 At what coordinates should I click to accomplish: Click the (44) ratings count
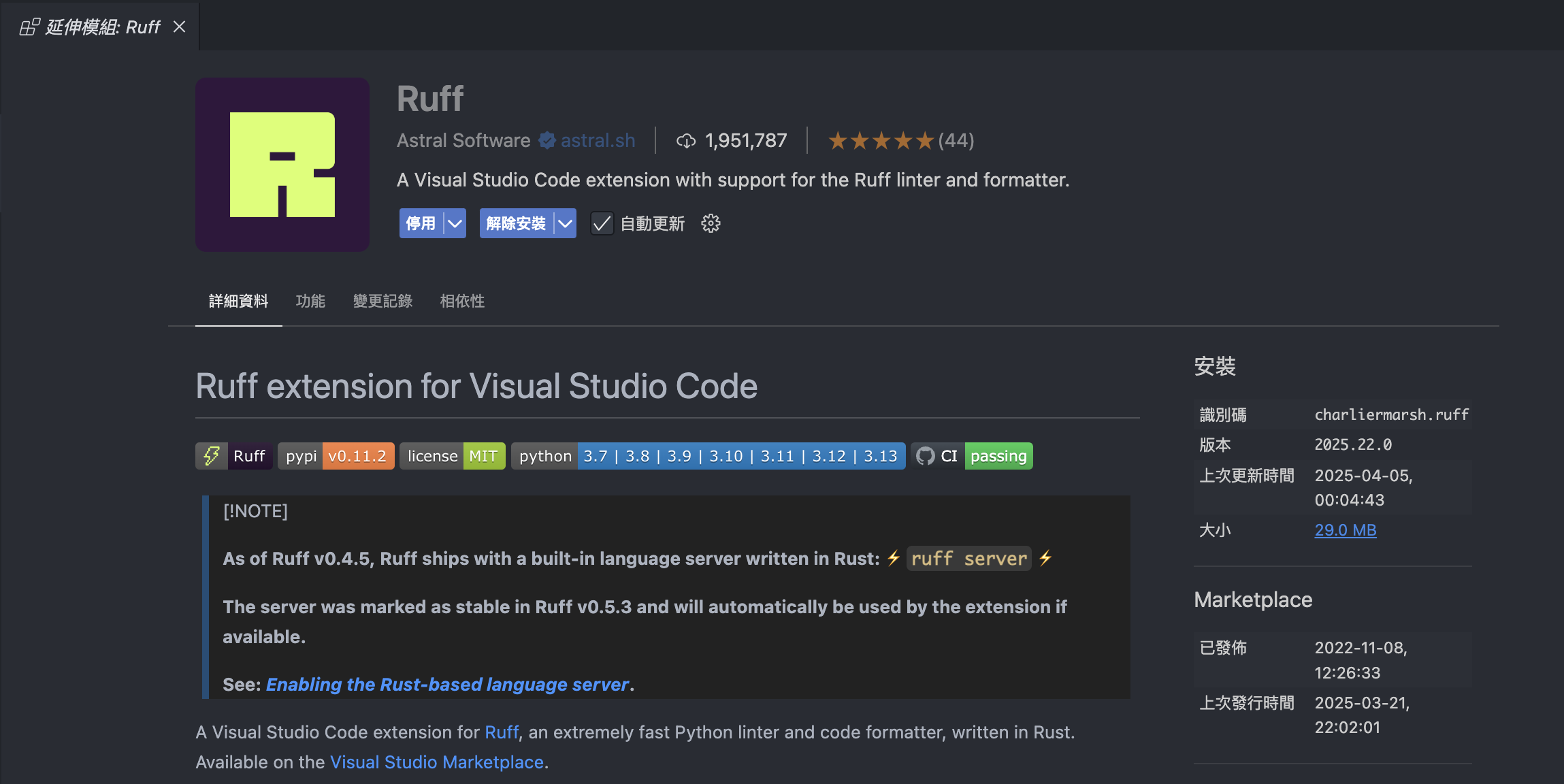tap(956, 141)
